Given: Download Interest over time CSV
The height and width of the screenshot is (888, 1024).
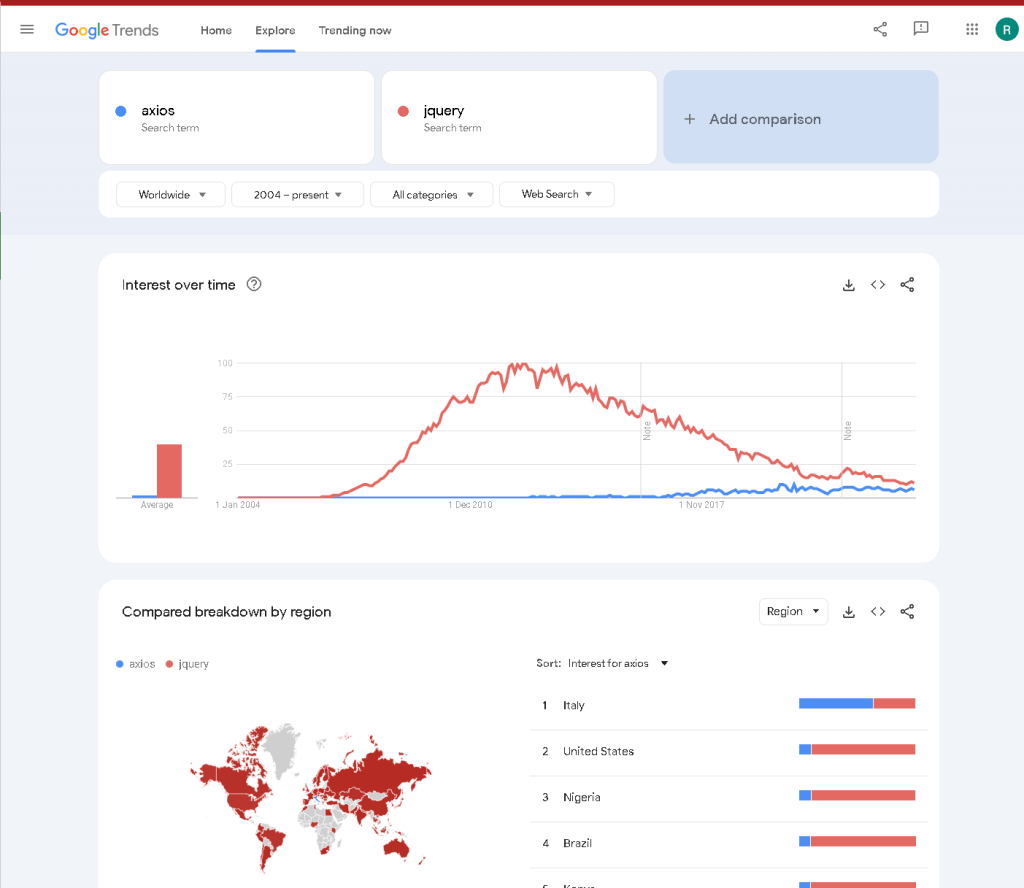Looking at the screenshot, I should 848,285.
